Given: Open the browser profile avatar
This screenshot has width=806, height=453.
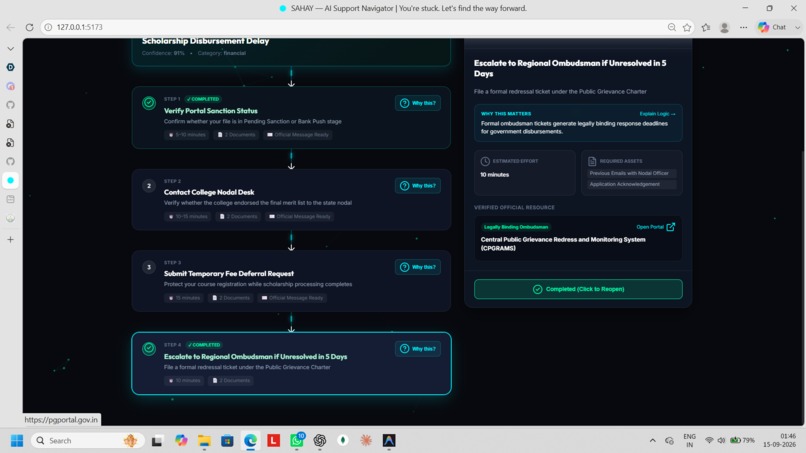Looking at the screenshot, I should pyautogui.click(x=724, y=27).
